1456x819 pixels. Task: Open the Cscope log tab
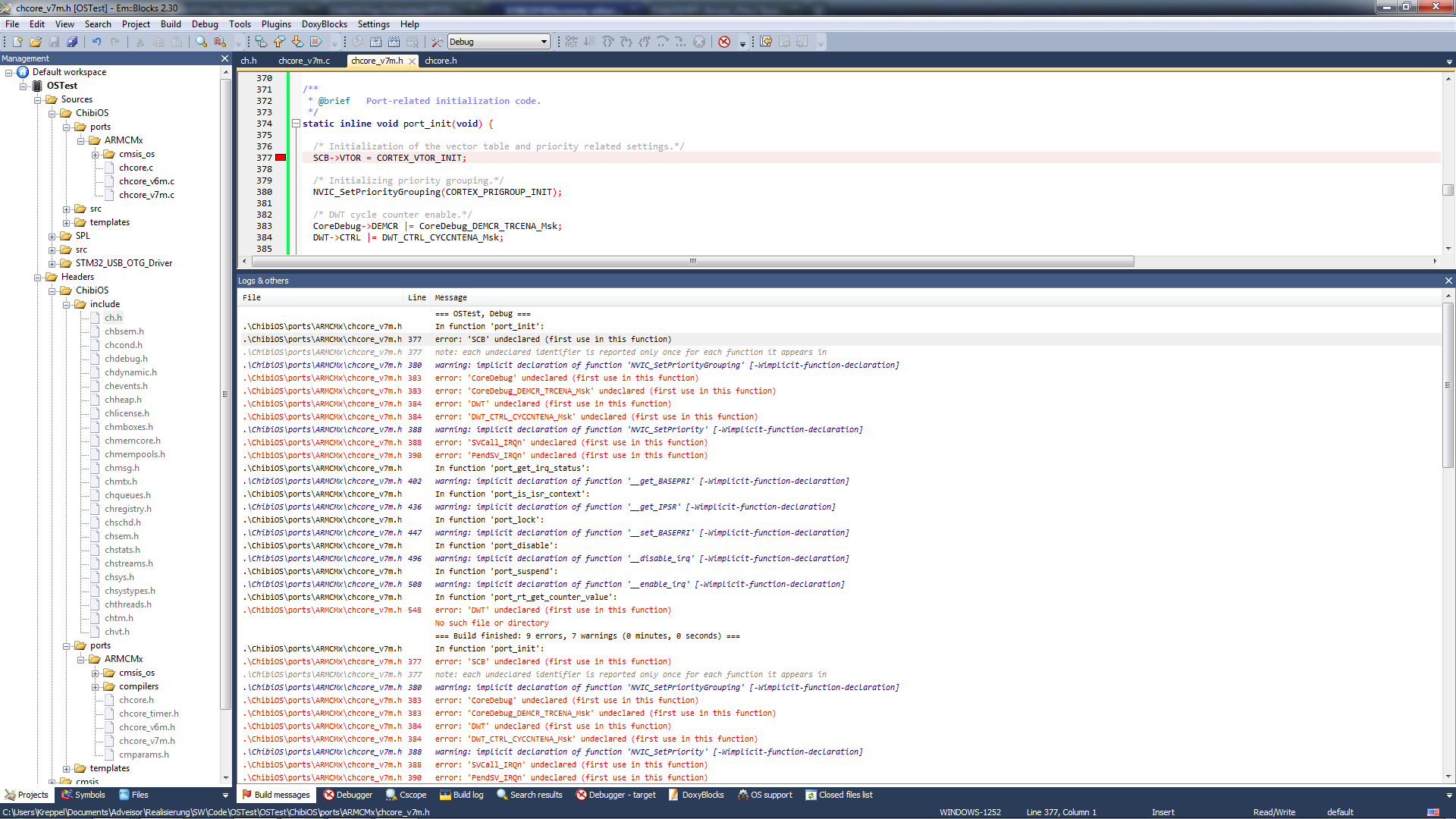tap(406, 795)
